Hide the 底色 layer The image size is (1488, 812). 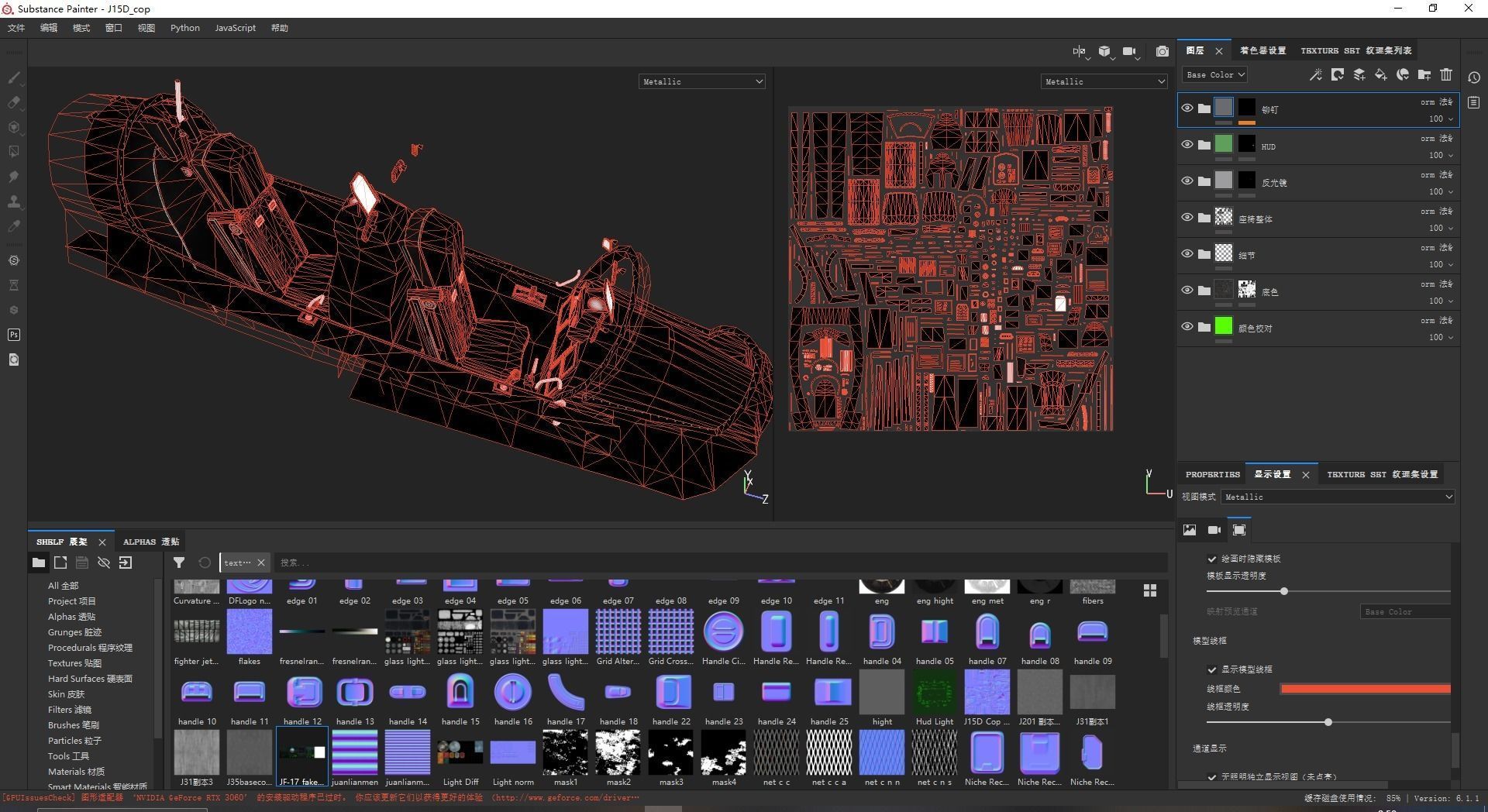[1187, 290]
